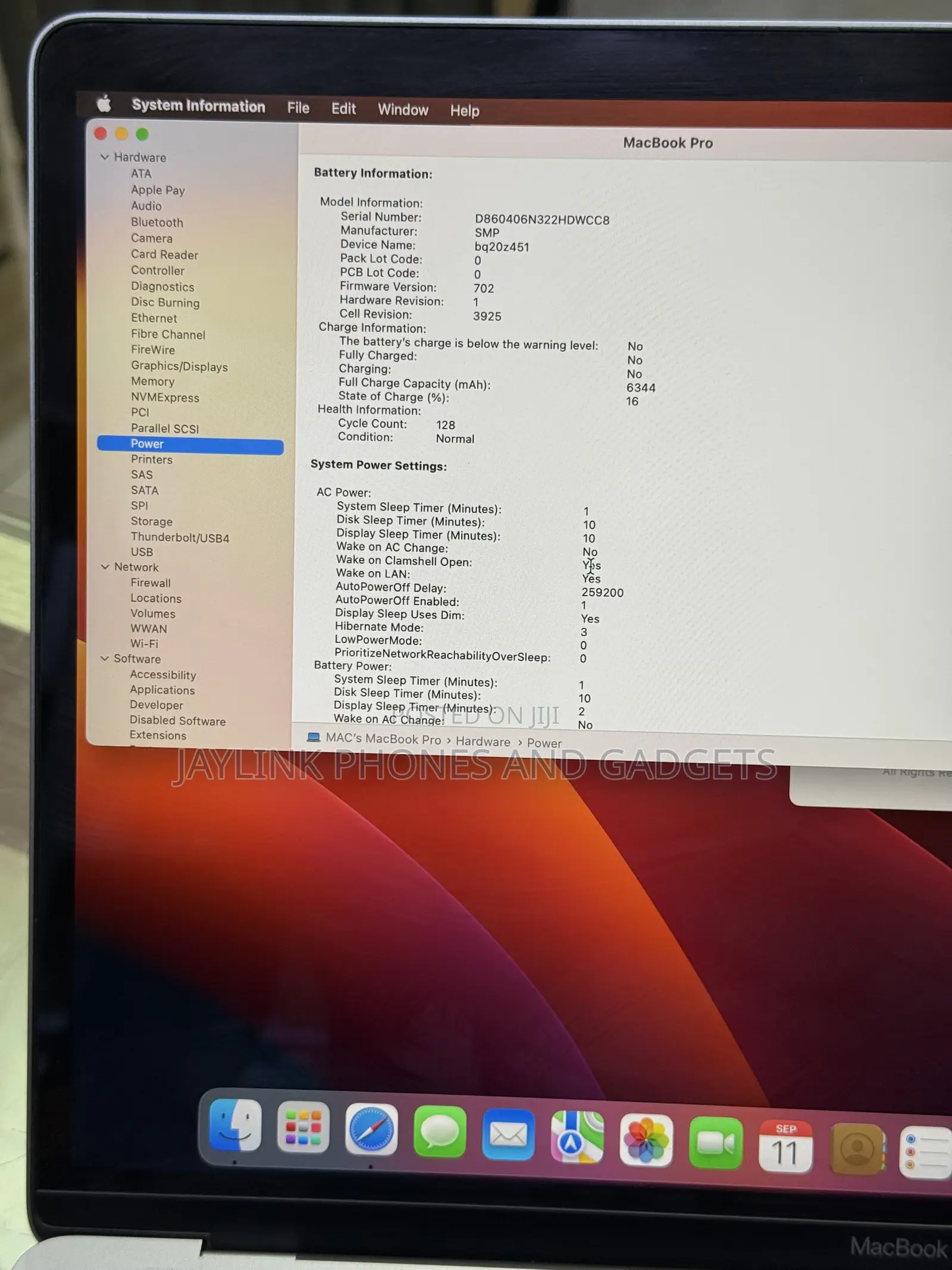Open Maps from the dock
The image size is (952, 1270).
pos(577,1137)
